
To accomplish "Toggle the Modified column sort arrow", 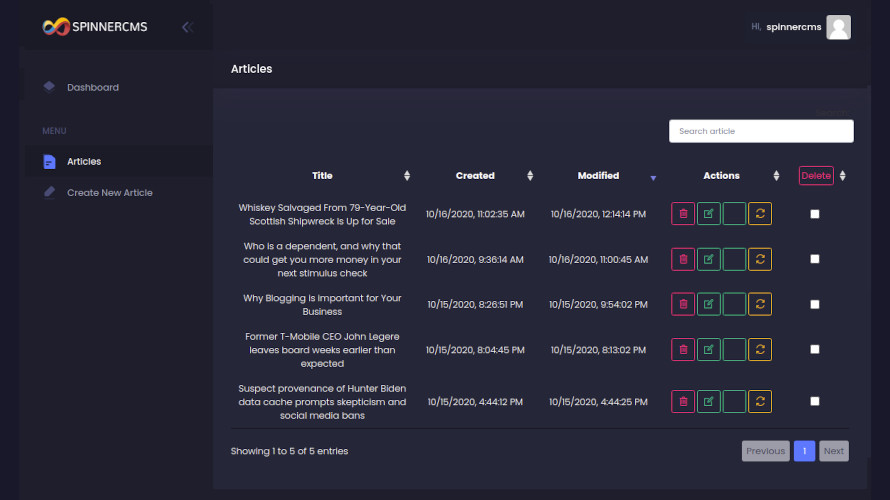I will tap(653, 178).
